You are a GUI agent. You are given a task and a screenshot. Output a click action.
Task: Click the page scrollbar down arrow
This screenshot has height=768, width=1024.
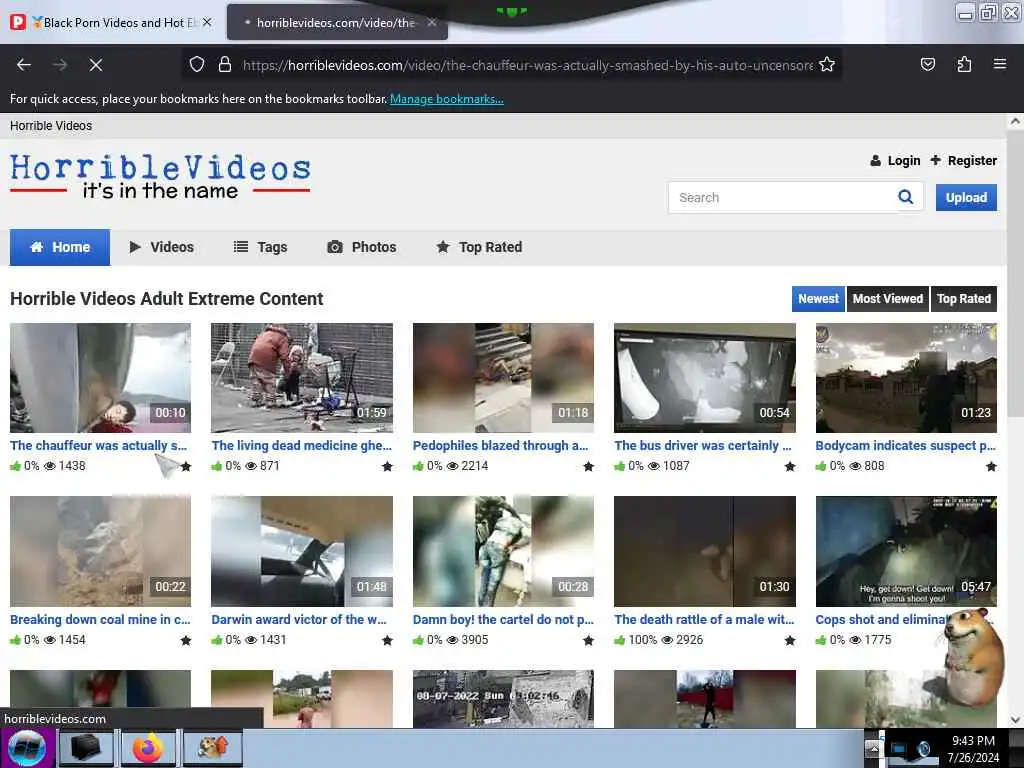[1015, 720]
